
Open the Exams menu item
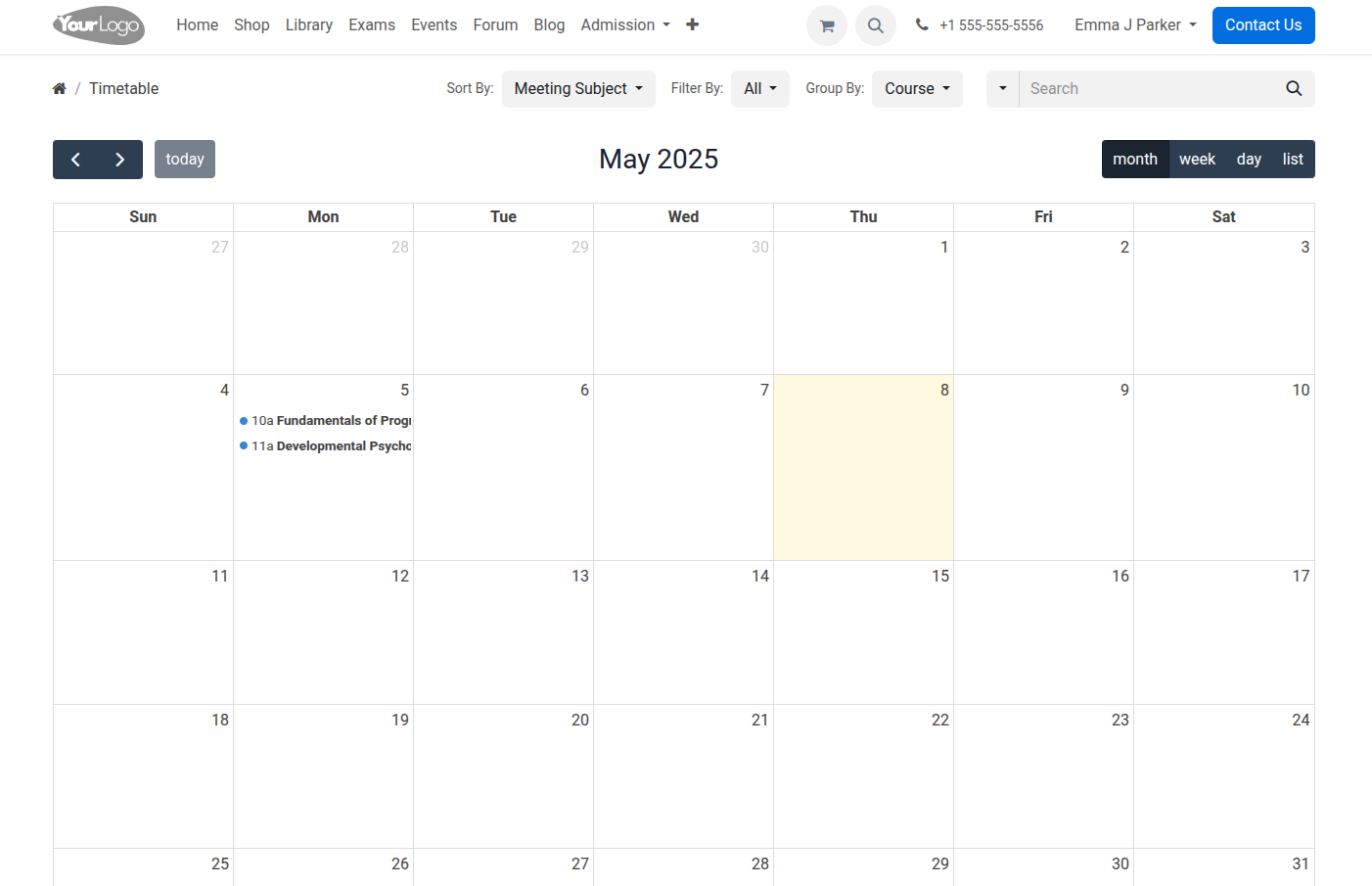[x=372, y=24]
